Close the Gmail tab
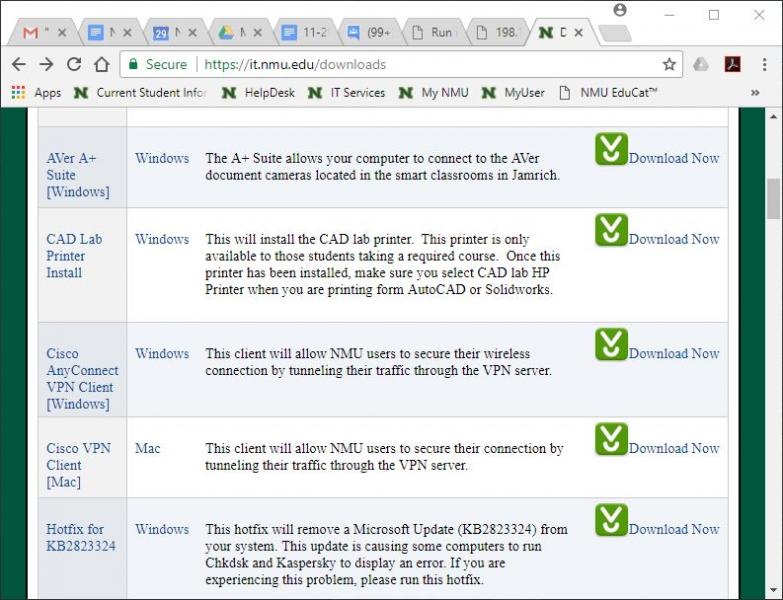Screen dimensions: 783x600 pos(62,32)
